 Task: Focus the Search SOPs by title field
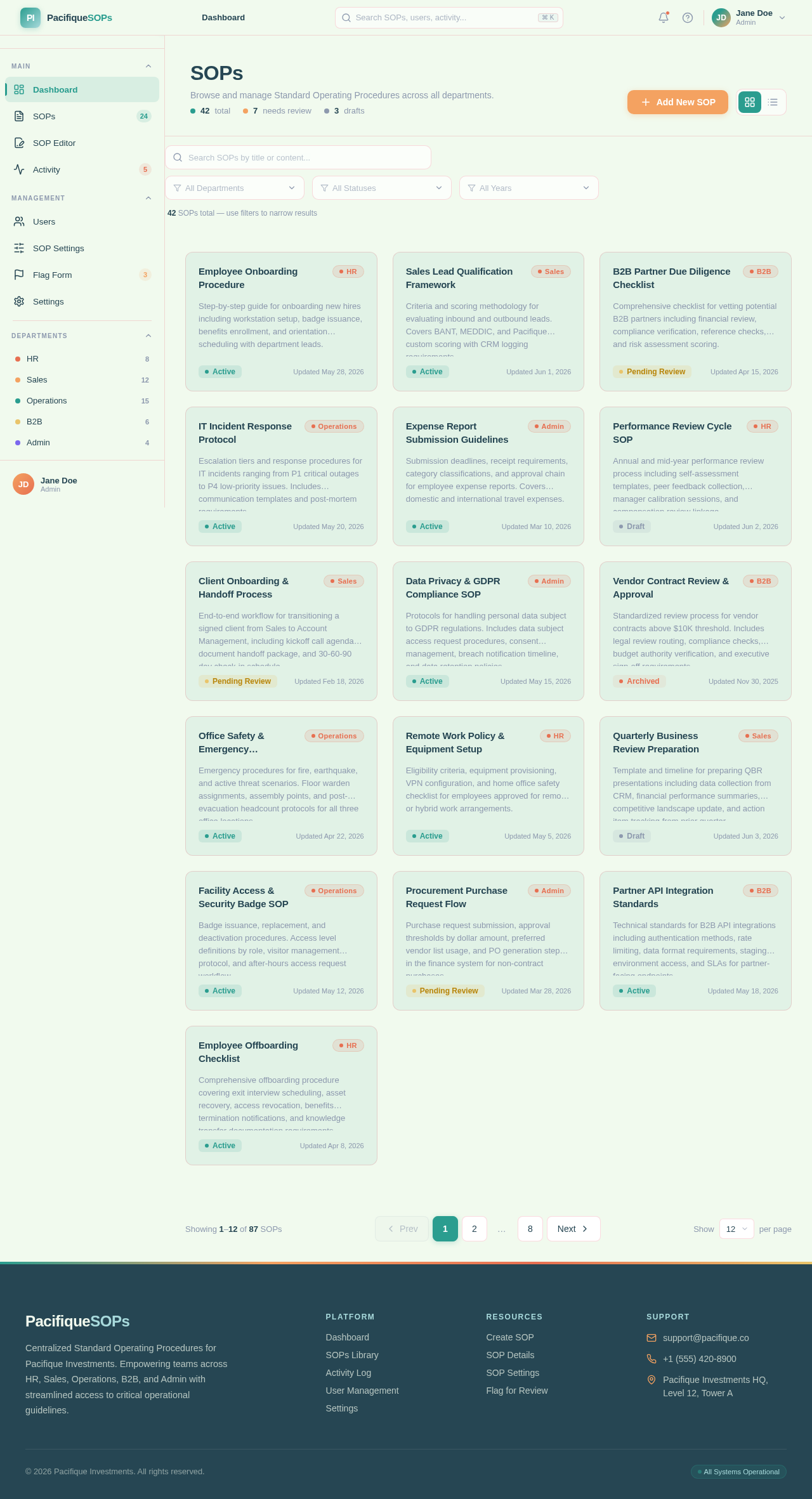[298, 157]
